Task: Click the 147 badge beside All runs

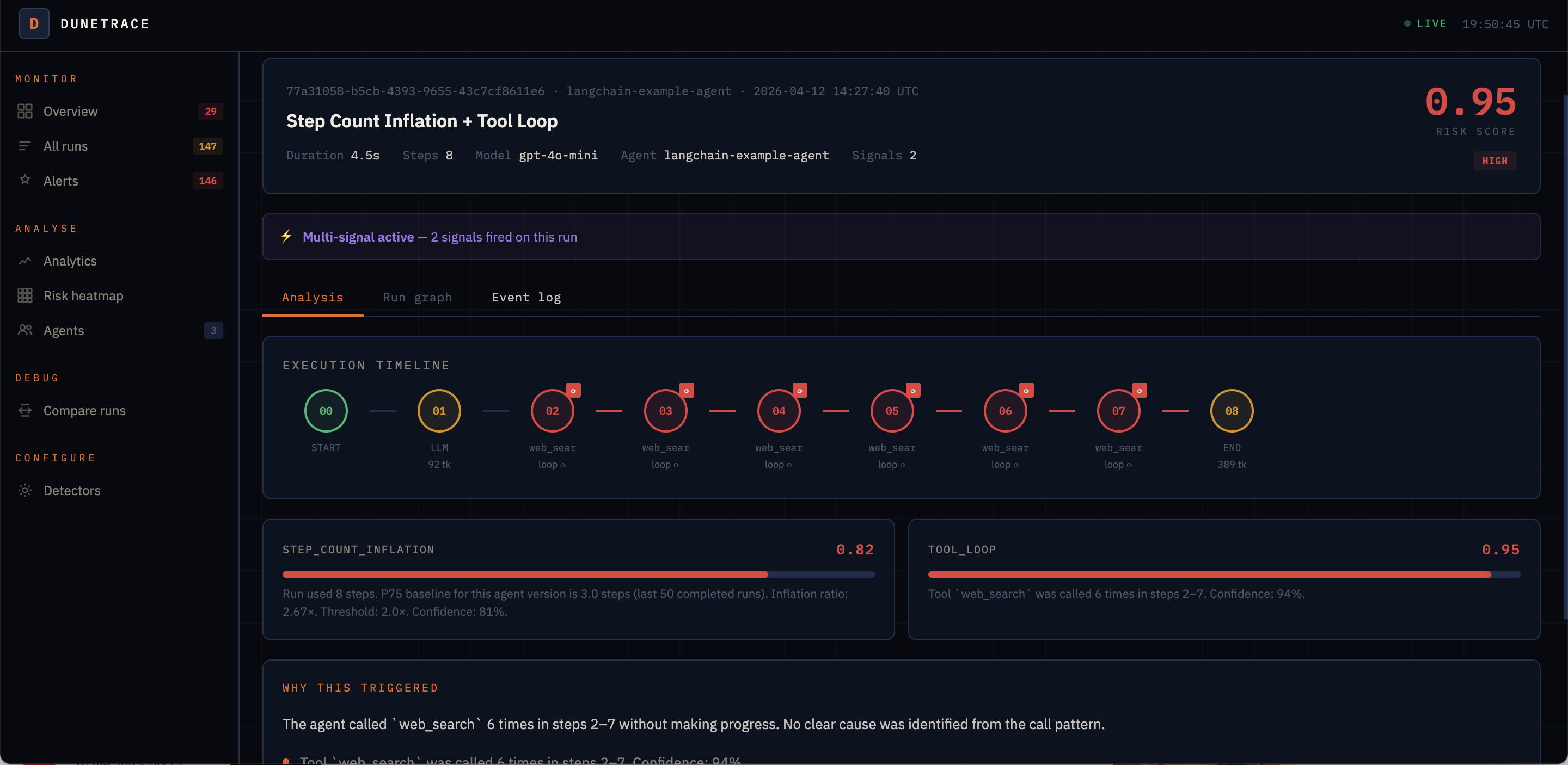Action: [x=207, y=146]
